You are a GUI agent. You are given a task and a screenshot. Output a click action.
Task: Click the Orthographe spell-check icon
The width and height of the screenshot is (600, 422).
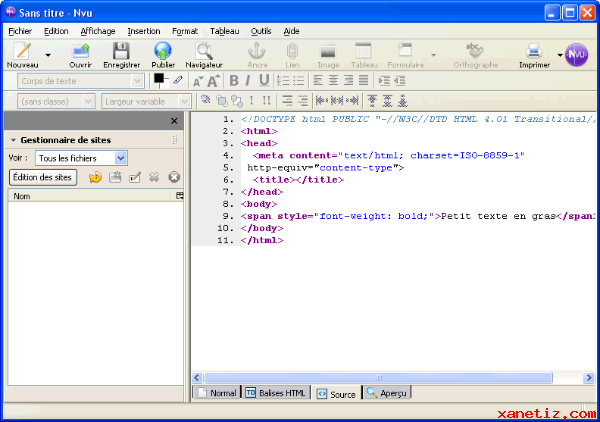point(475,51)
